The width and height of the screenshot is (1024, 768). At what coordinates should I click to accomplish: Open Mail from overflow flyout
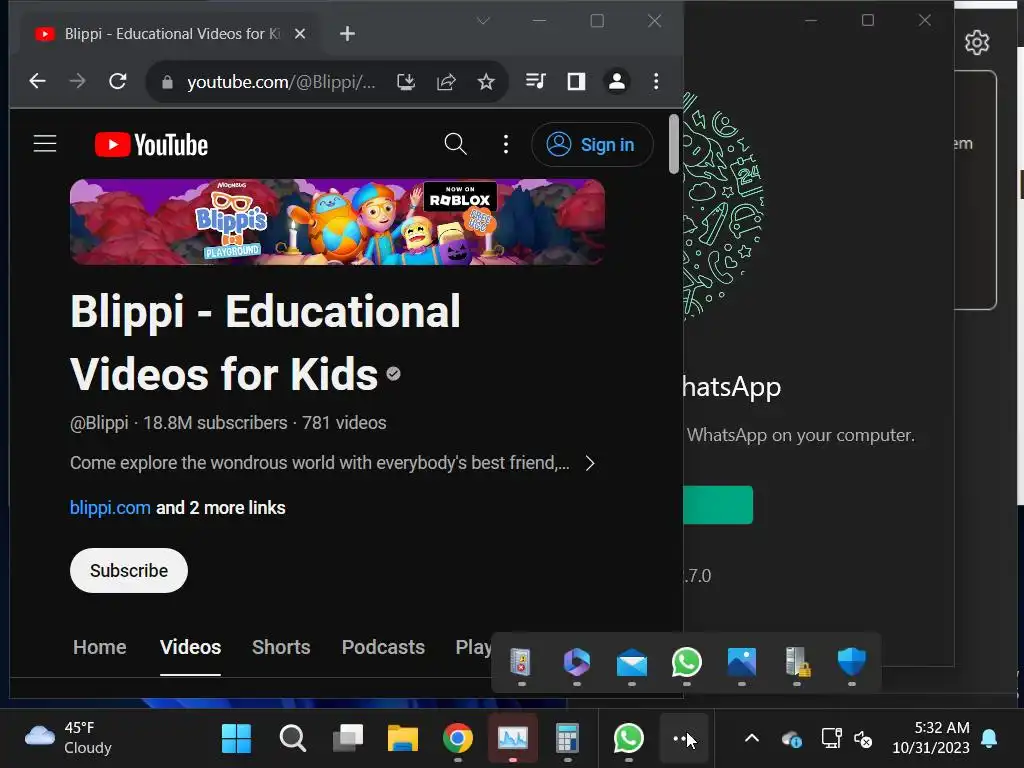(632, 662)
